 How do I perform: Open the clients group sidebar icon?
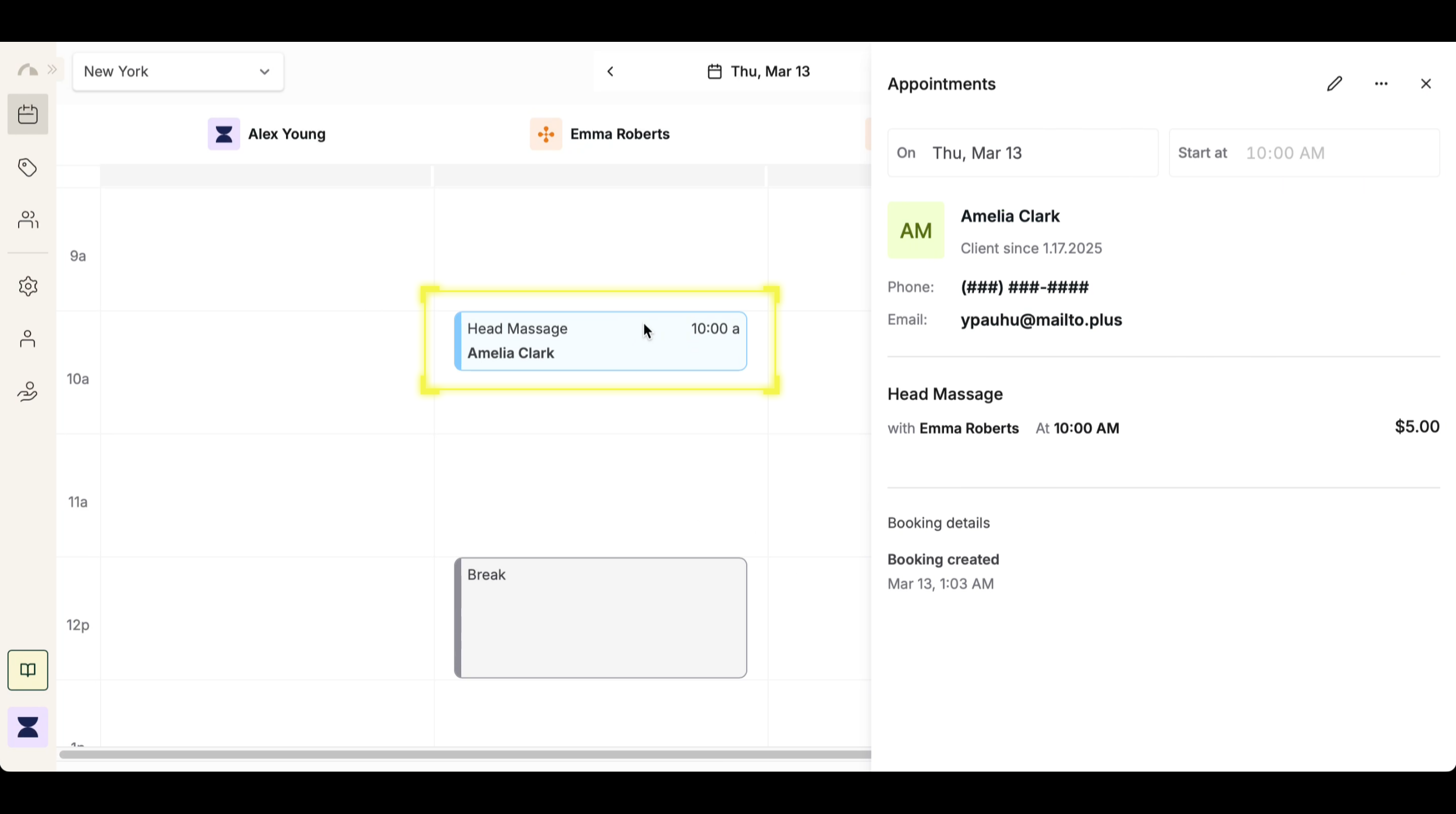[x=28, y=219]
